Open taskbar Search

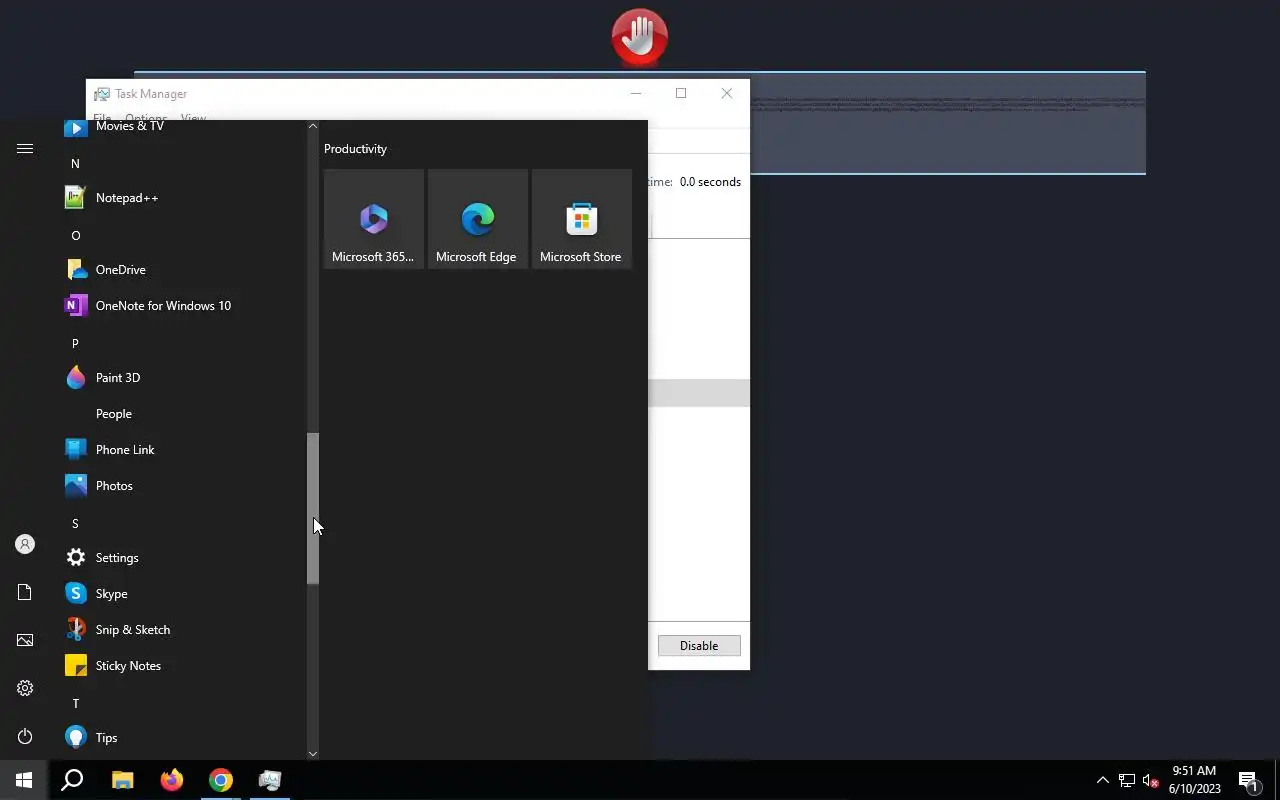click(72, 780)
